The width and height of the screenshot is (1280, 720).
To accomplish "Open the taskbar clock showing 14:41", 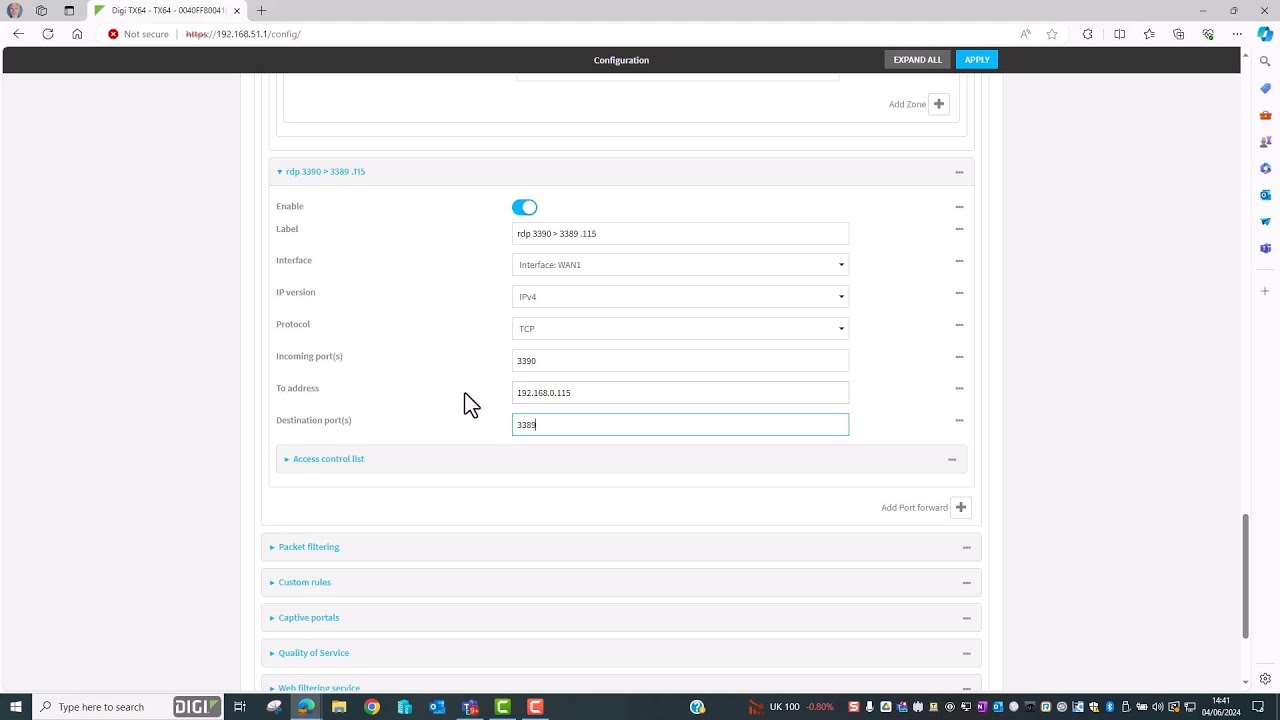I will point(1221,707).
